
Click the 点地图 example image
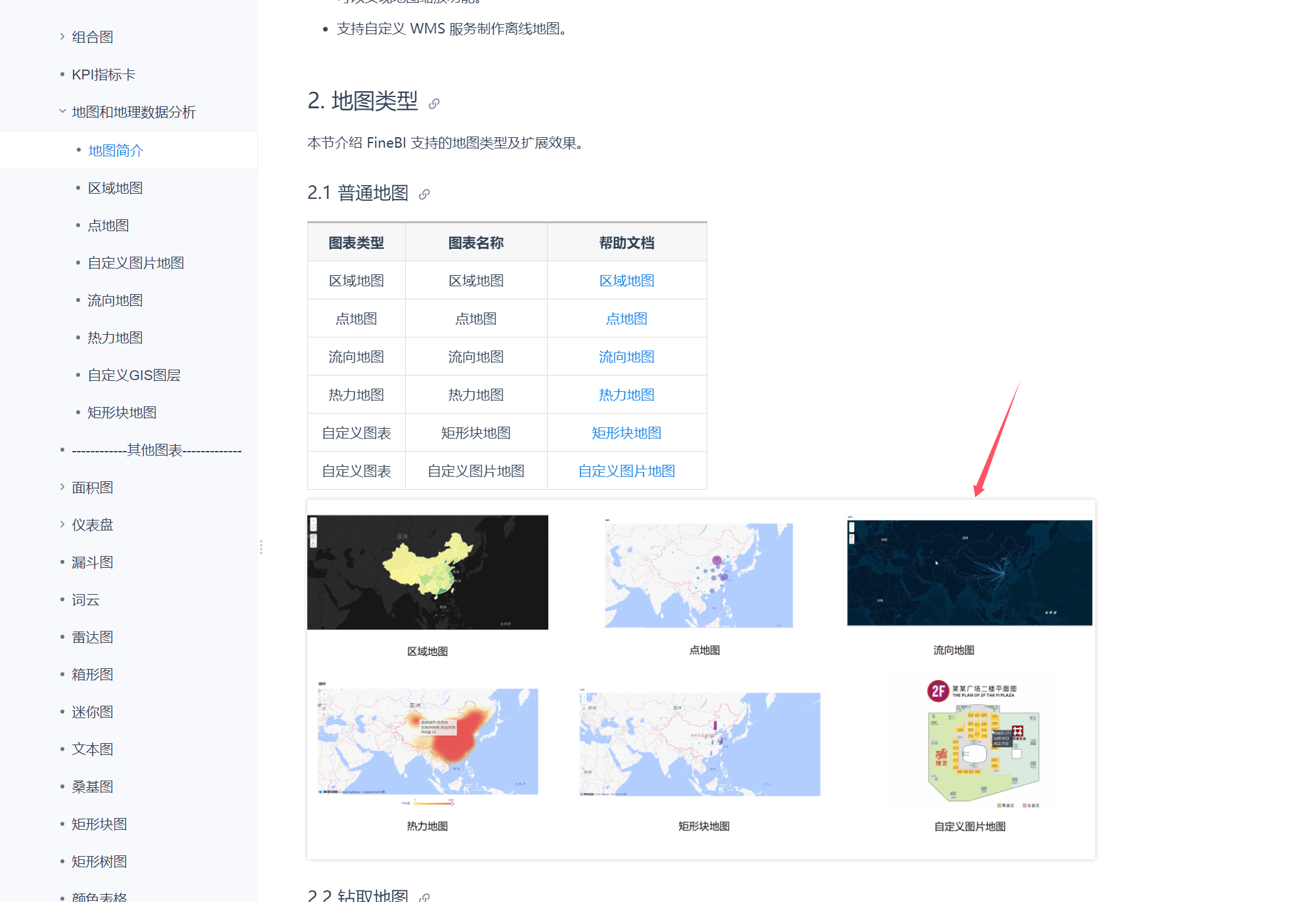pos(699,575)
